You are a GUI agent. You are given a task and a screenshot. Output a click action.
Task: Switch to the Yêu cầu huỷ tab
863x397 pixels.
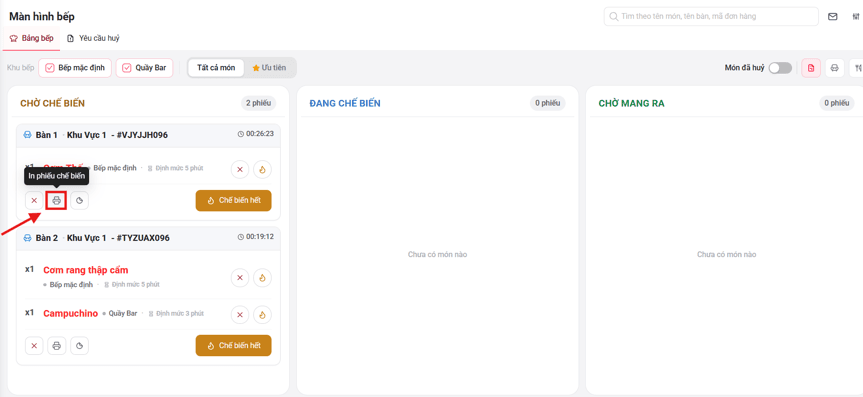click(93, 39)
